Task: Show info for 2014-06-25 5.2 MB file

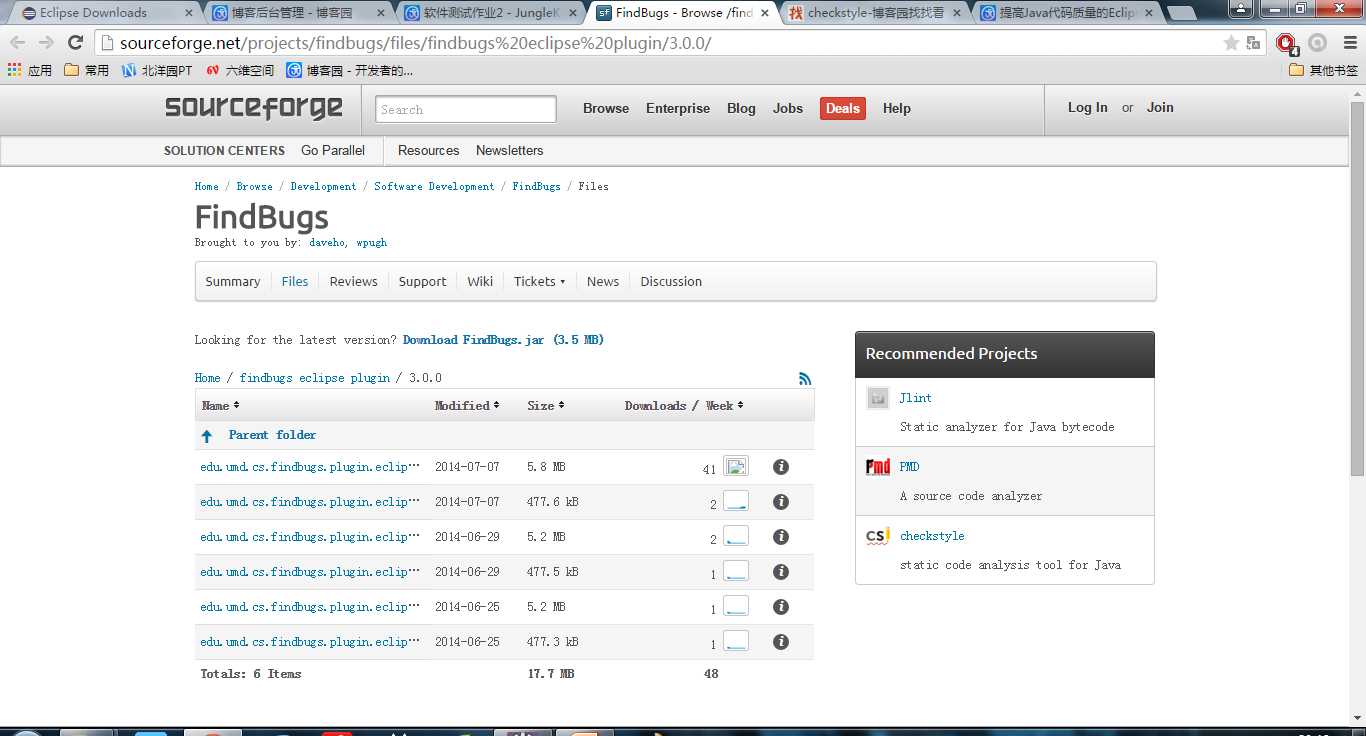Action: [x=781, y=607]
